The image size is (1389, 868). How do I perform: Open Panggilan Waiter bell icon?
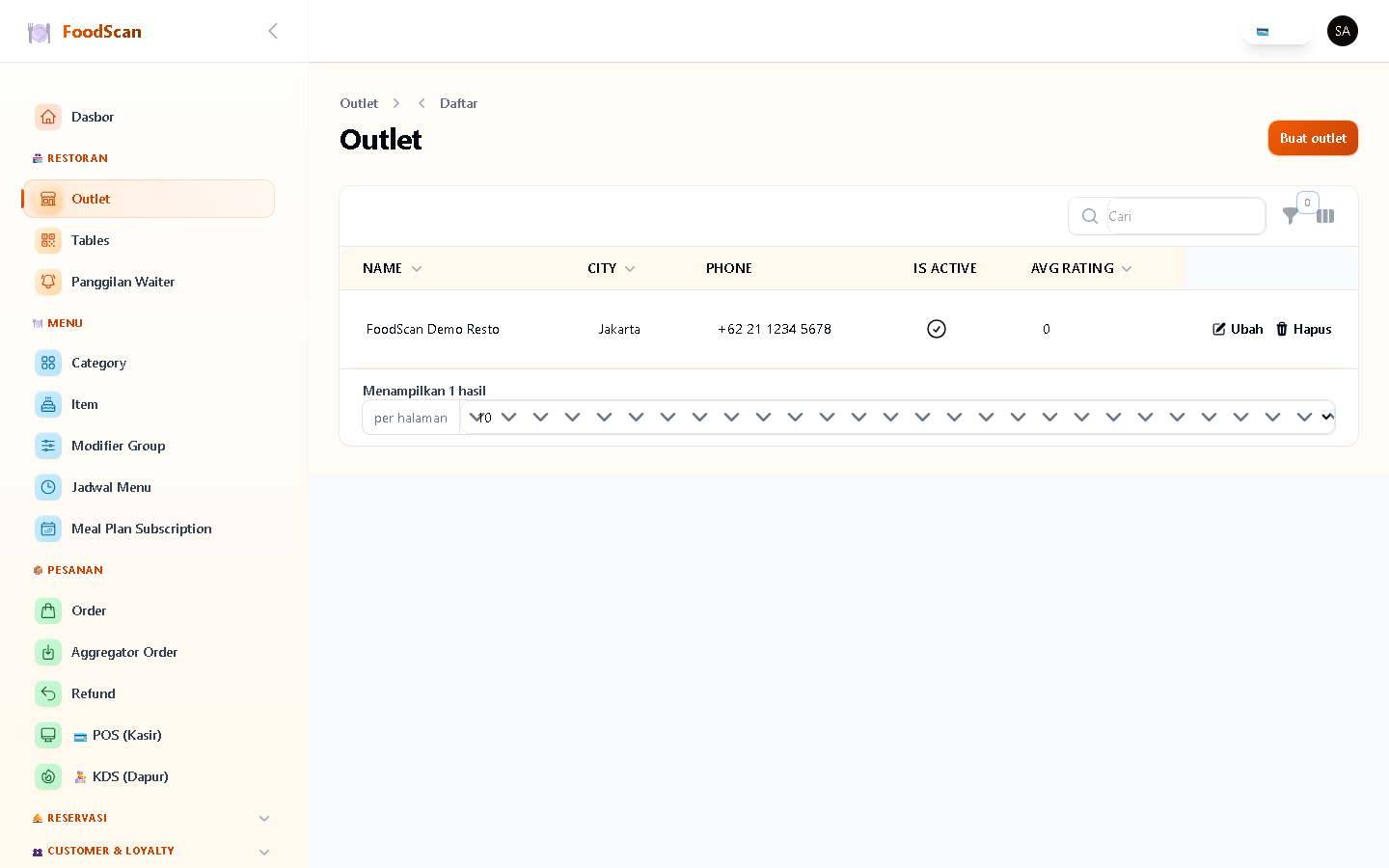pyautogui.click(x=48, y=282)
